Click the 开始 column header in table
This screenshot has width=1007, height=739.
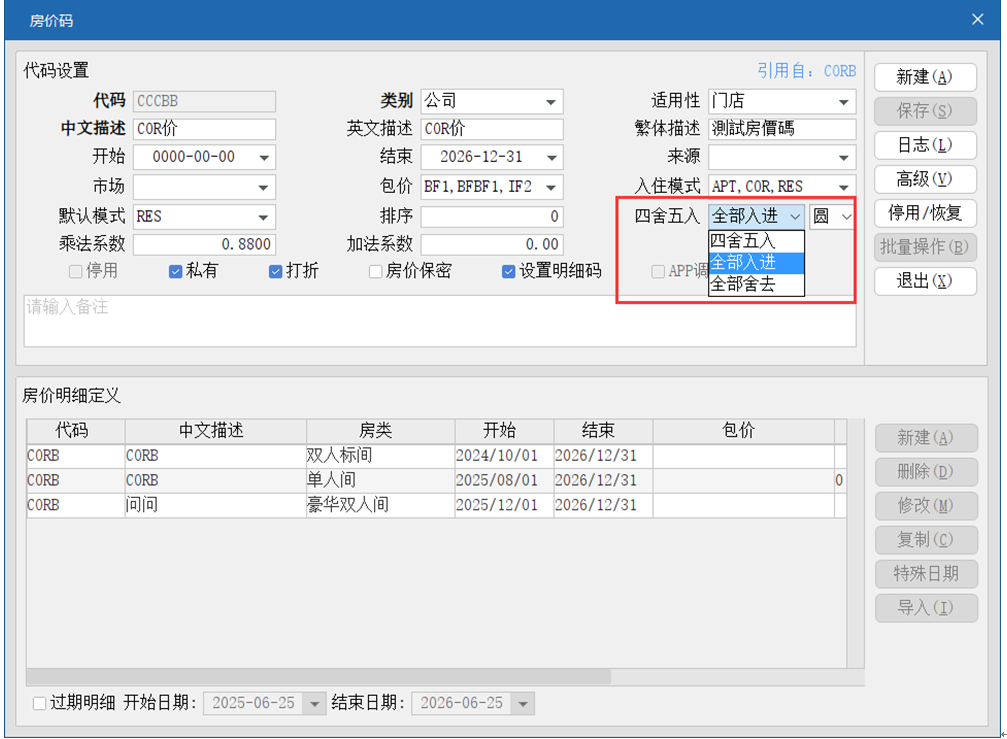pos(504,431)
